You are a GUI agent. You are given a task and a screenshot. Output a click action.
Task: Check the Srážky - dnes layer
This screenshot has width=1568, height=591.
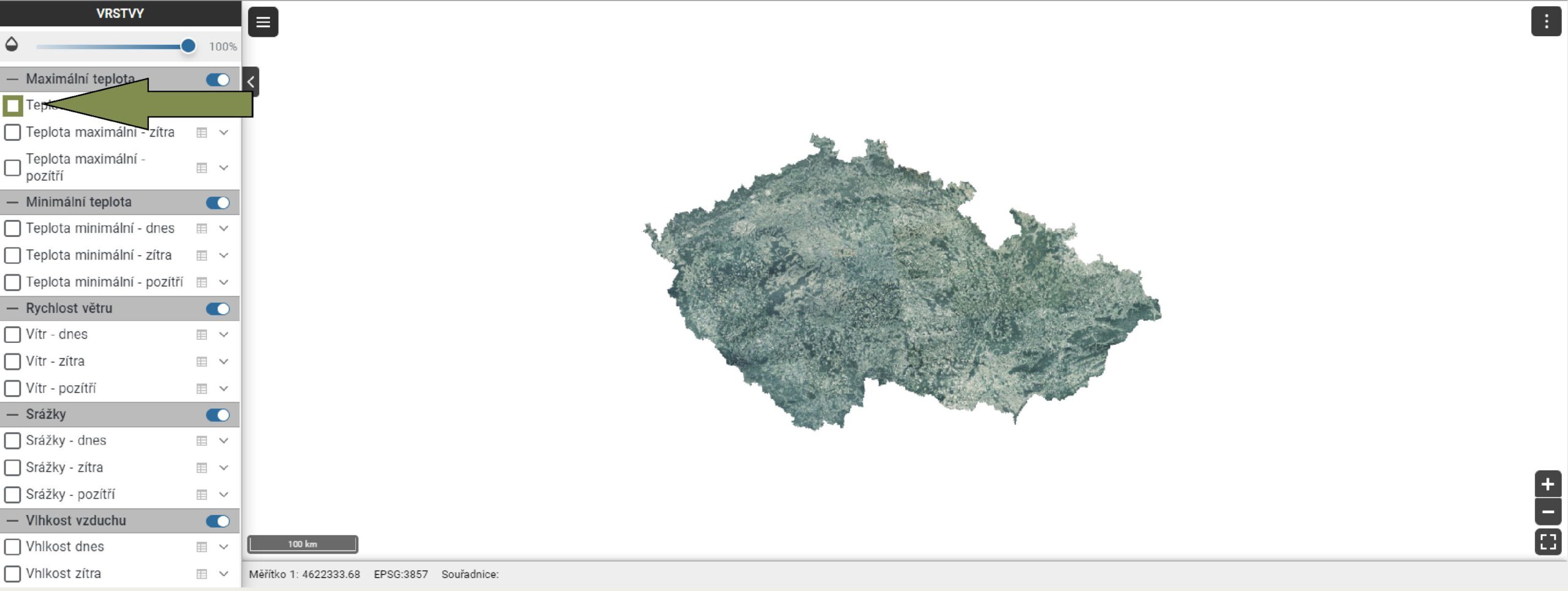click(x=12, y=441)
